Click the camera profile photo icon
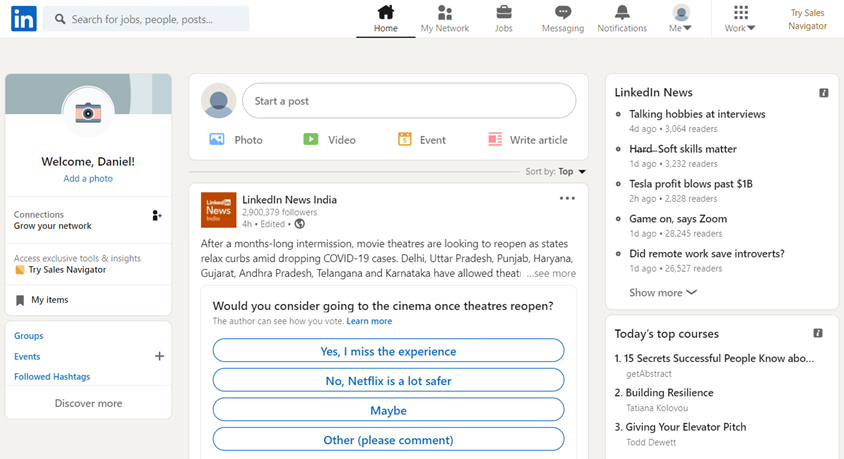This screenshot has width=844, height=459. (88, 113)
